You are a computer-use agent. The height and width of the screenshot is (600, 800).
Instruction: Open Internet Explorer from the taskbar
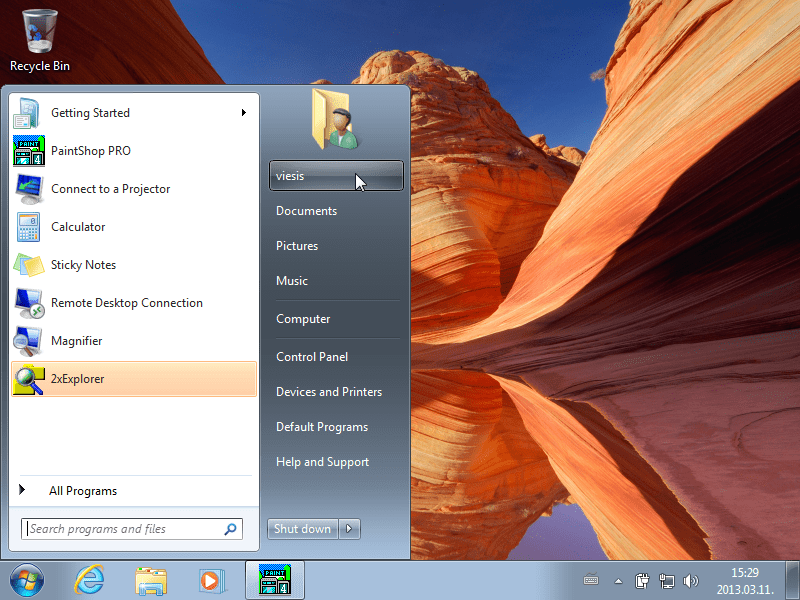pos(89,580)
